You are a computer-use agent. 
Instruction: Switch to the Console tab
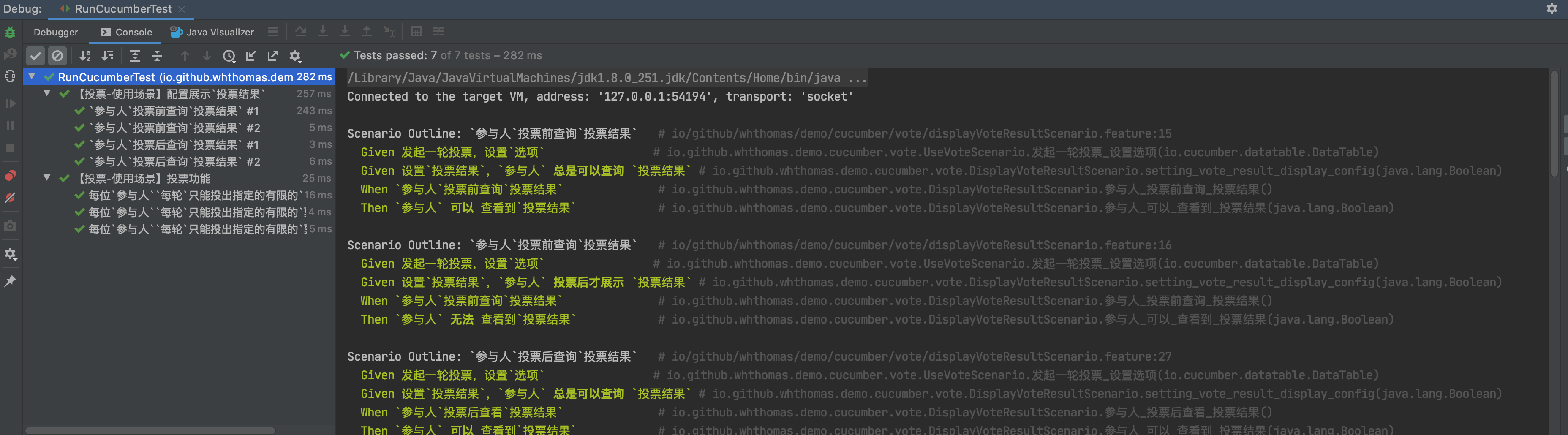[x=126, y=32]
